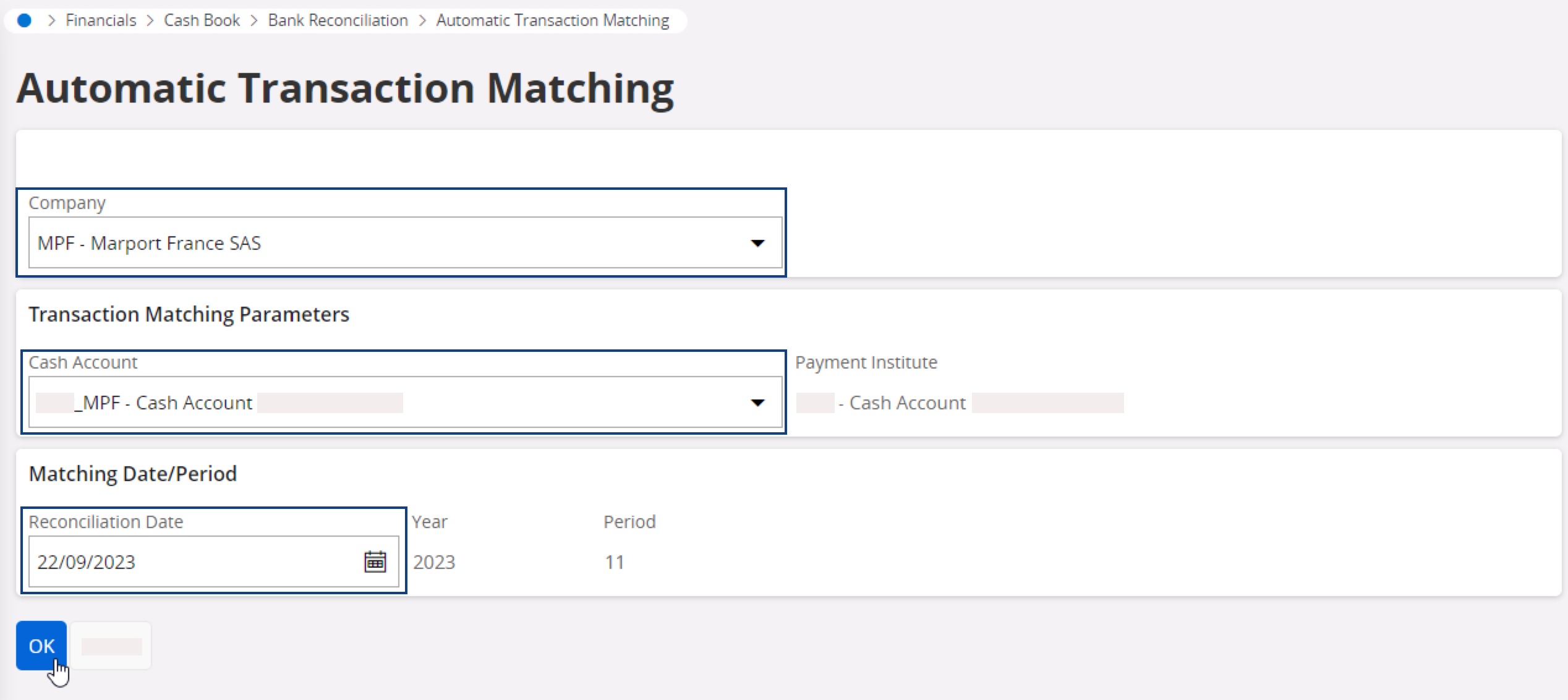The image size is (1568, 700).
Task: Go to Financials in the breadcrumb
Action: (101, 20)
